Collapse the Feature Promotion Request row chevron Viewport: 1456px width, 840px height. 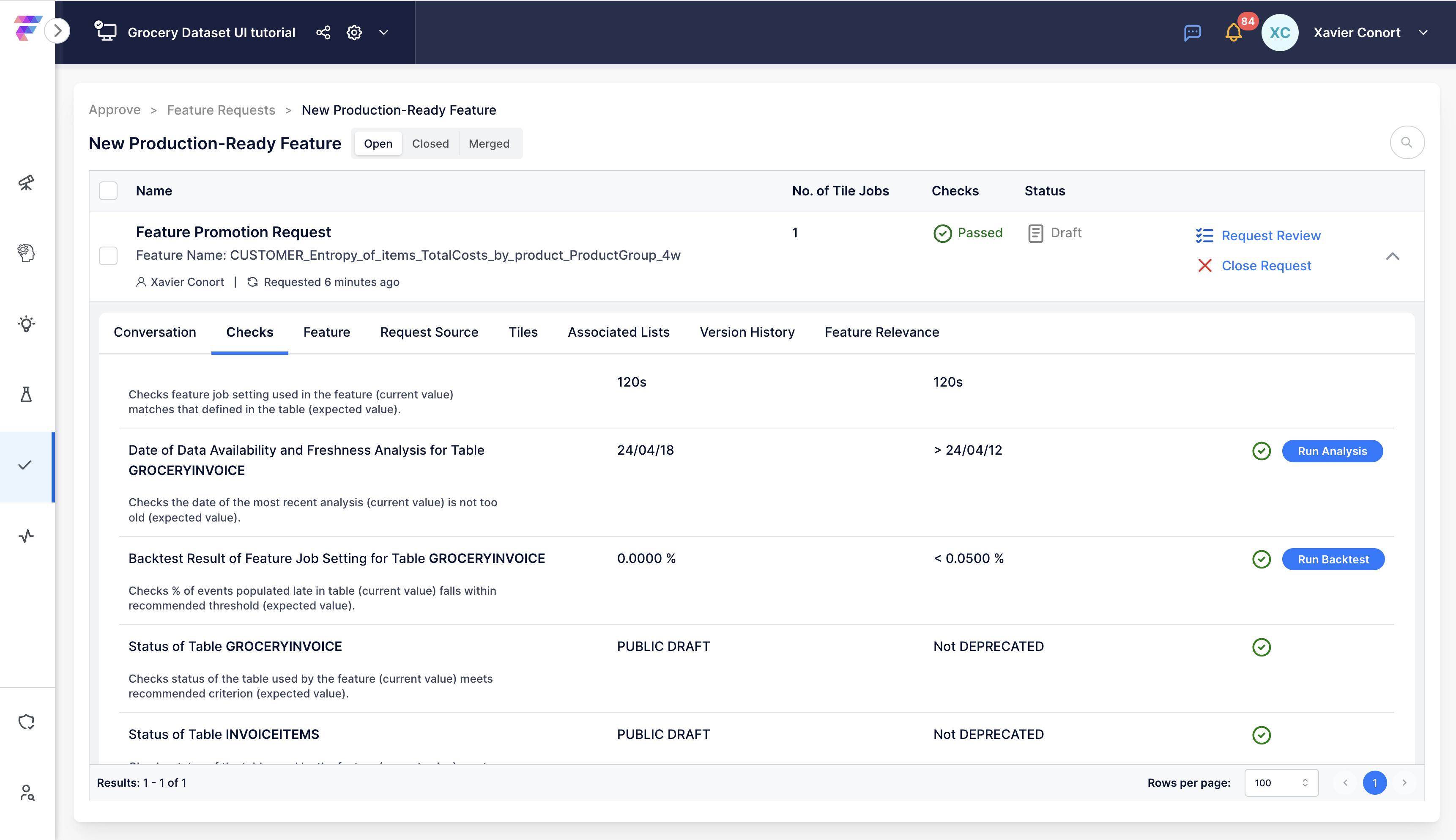1392,256
